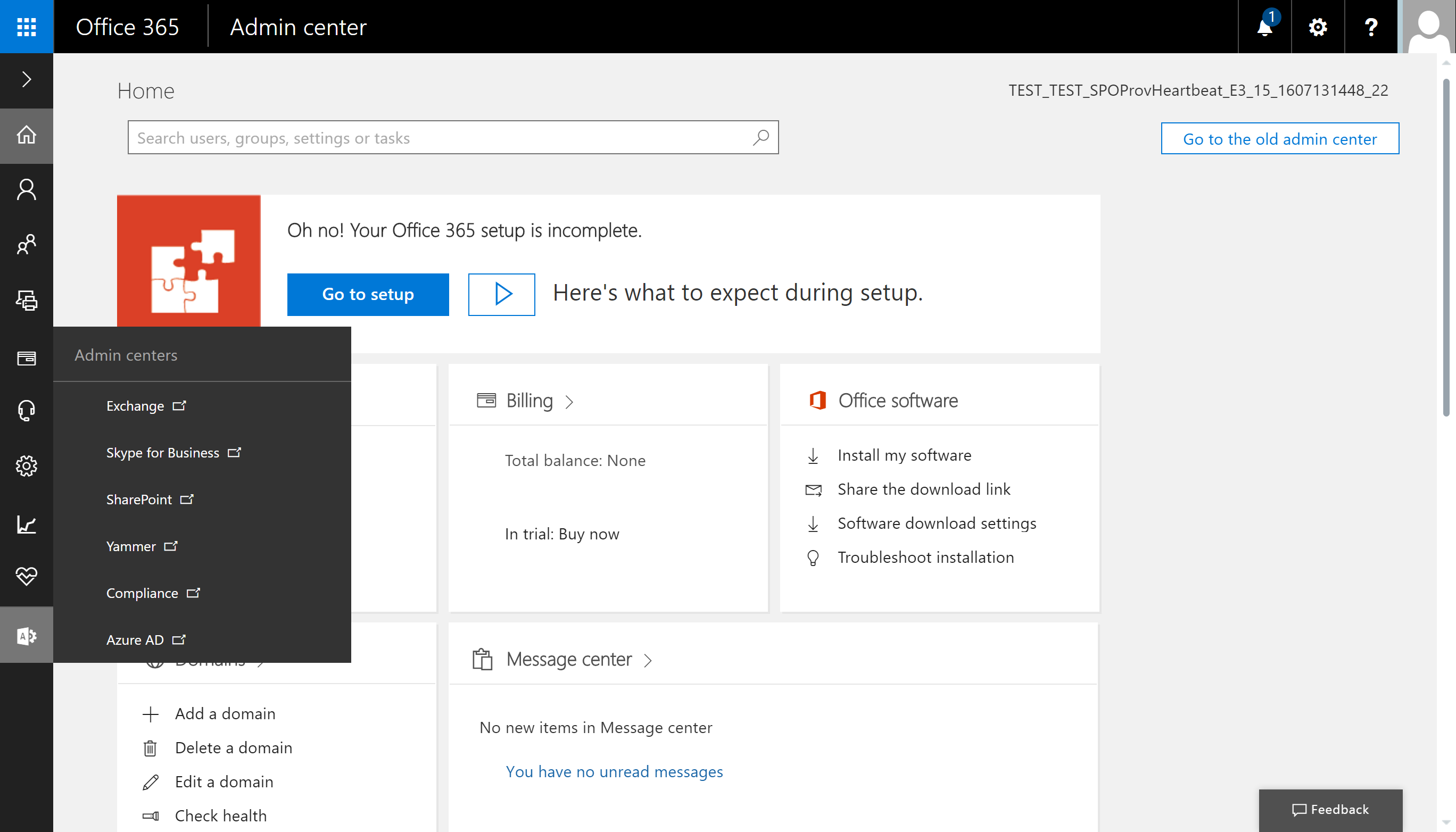Click the search magnifier icon
Screen dimensions: 1456x832
761,137
